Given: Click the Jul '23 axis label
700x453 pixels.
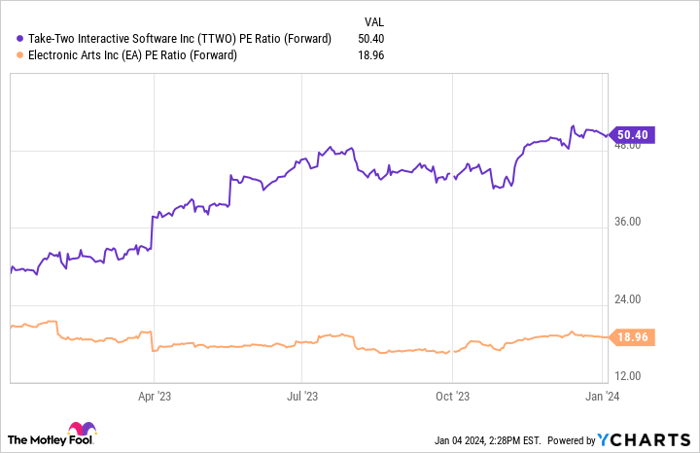Looking at the screenshot, I should (x=303, y=395).
